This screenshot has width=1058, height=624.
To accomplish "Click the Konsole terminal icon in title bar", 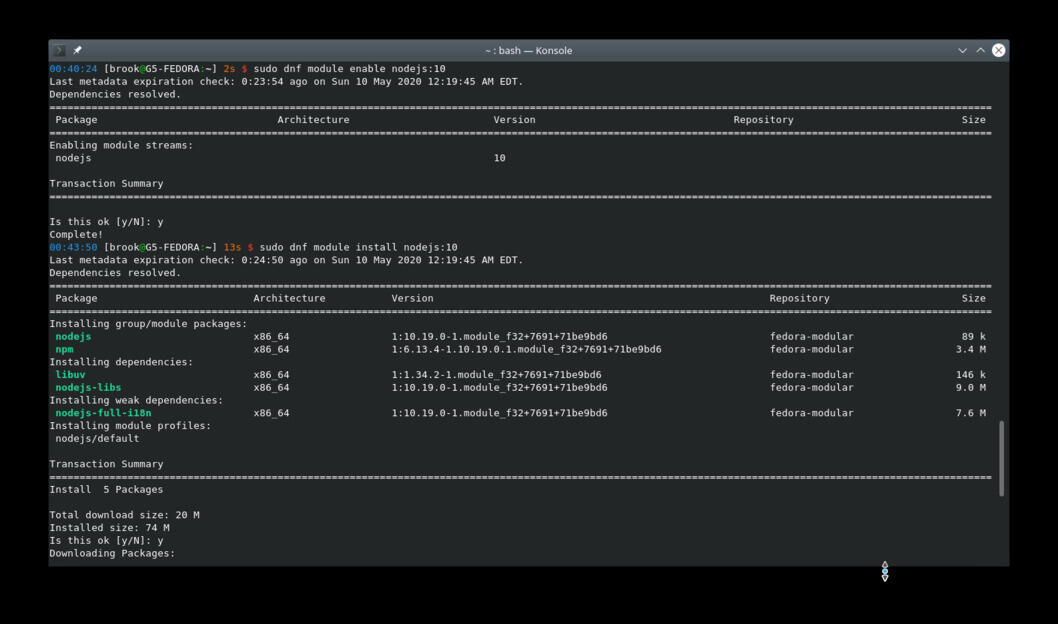I will tap(59, 51).
